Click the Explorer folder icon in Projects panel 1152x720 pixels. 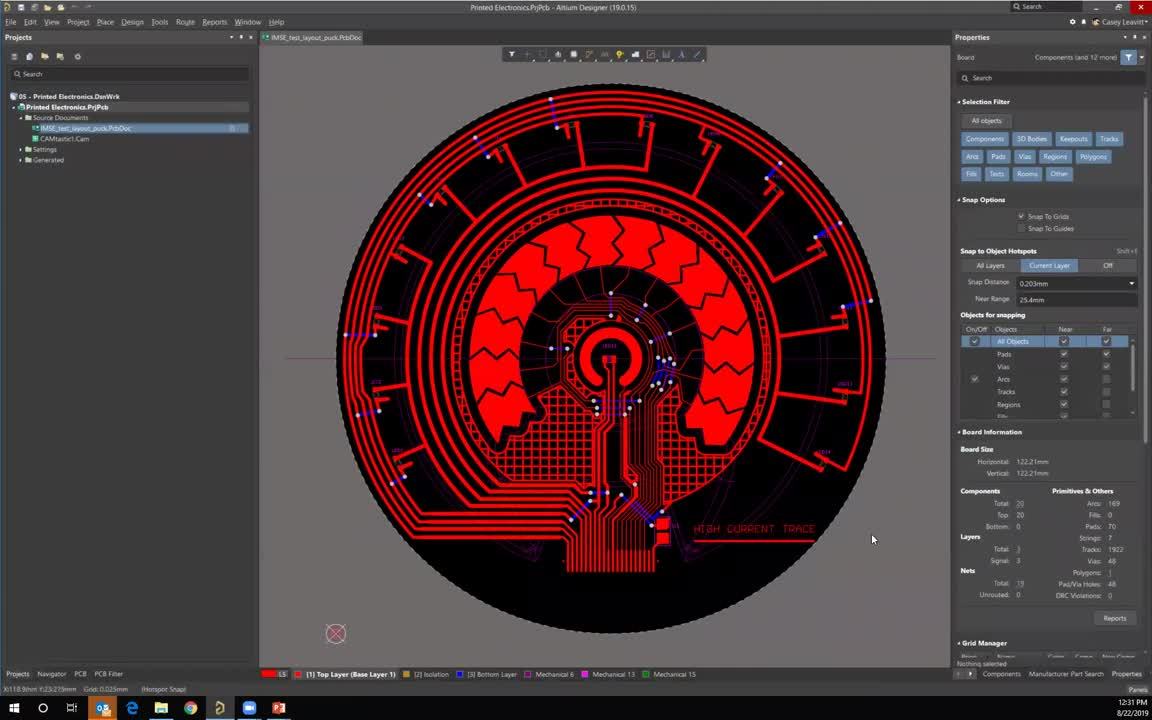44,56
